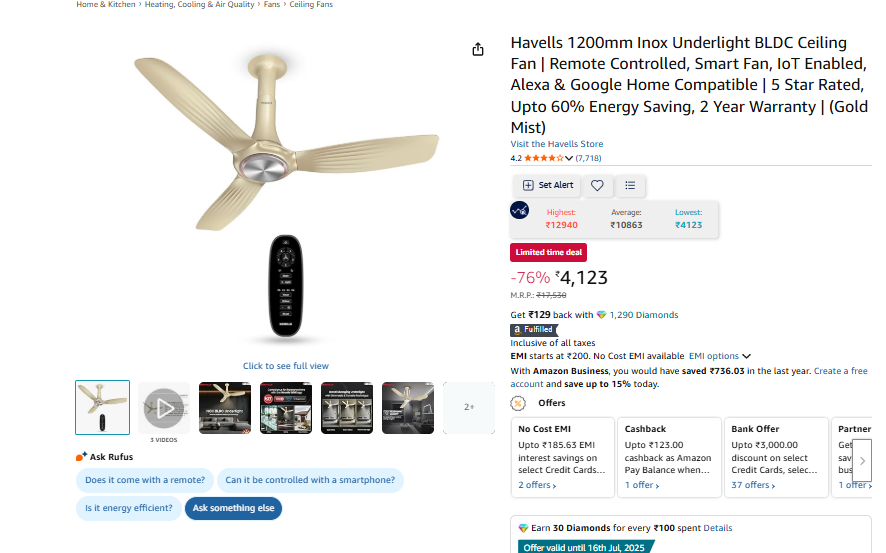Expand EMI options
The image size is (886, 553).
719,356
